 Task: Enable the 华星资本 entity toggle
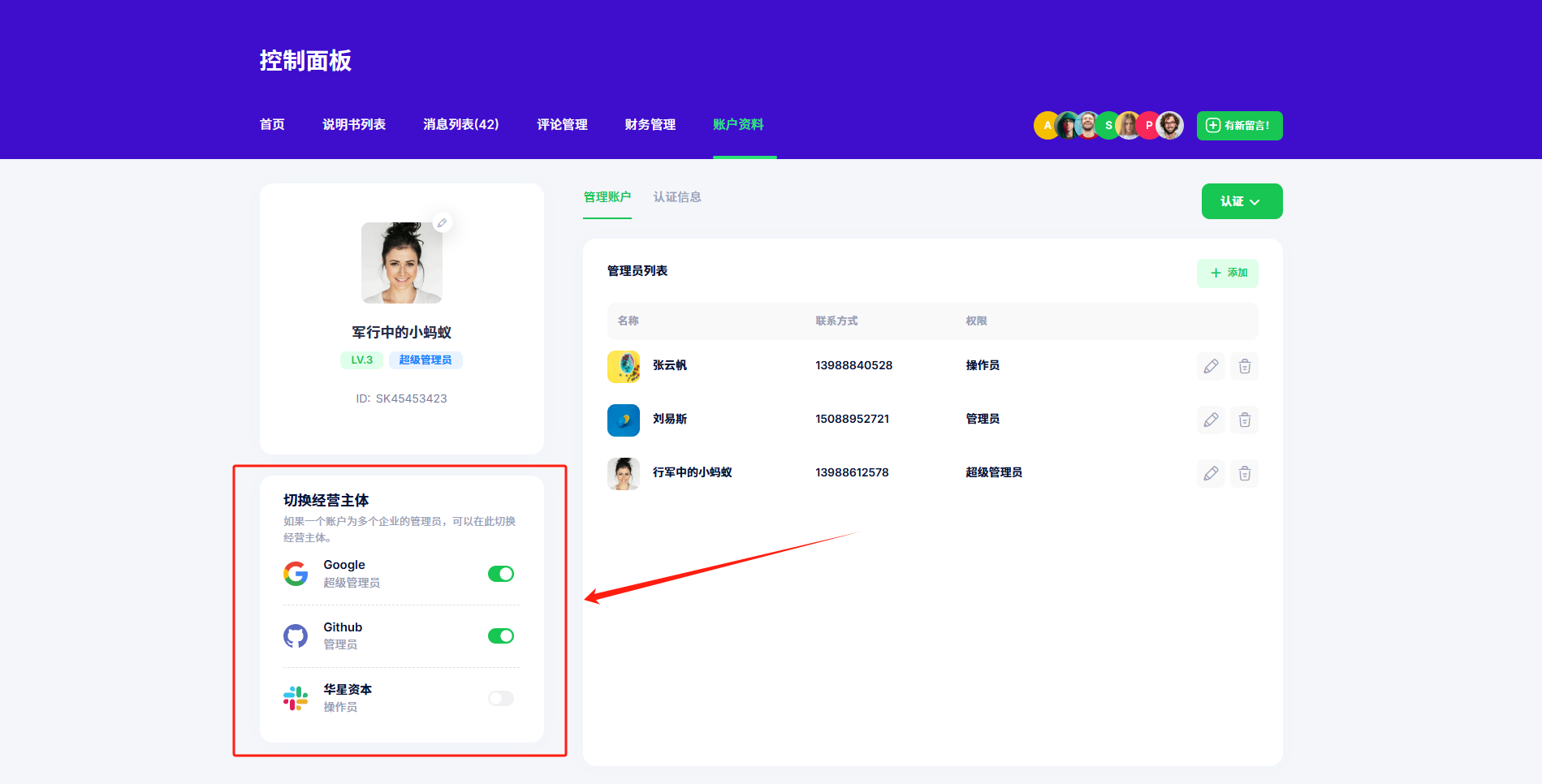point(500,699)
